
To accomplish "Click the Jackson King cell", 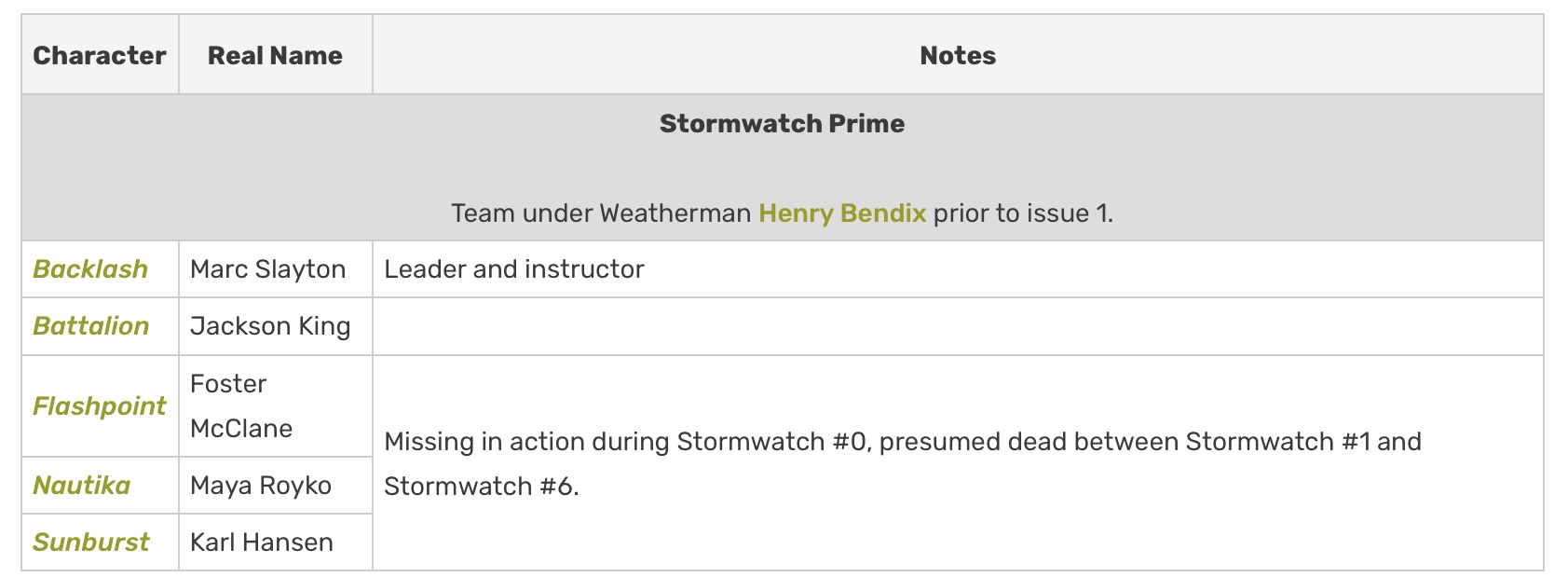I will pos(270,326).
